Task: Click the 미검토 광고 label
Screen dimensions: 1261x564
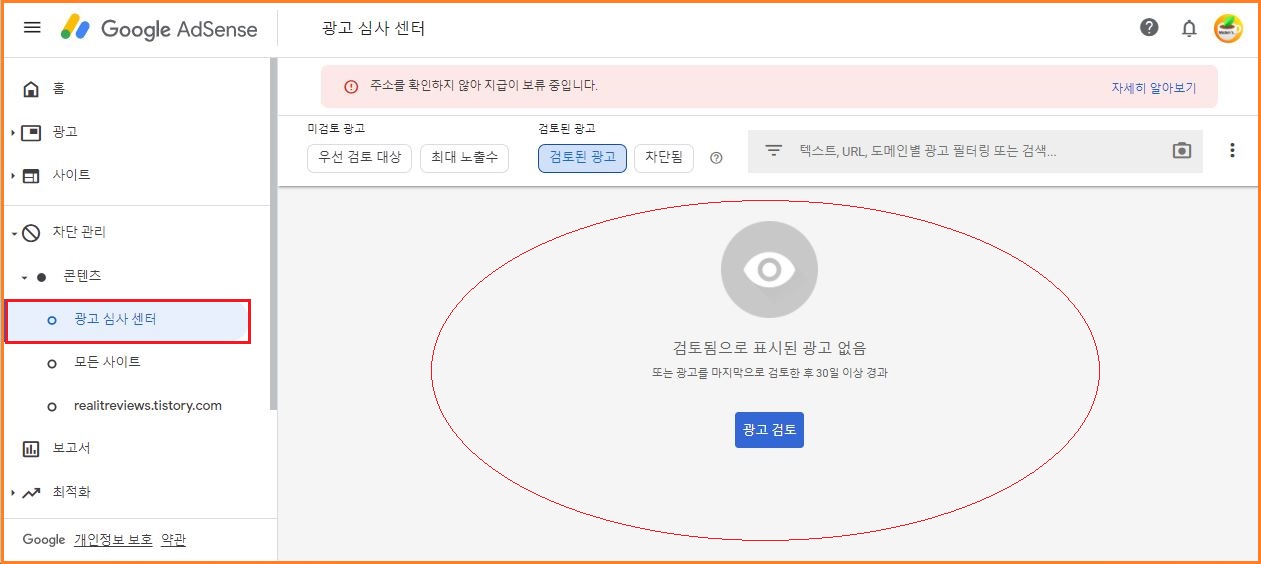Action: point(336,129)
